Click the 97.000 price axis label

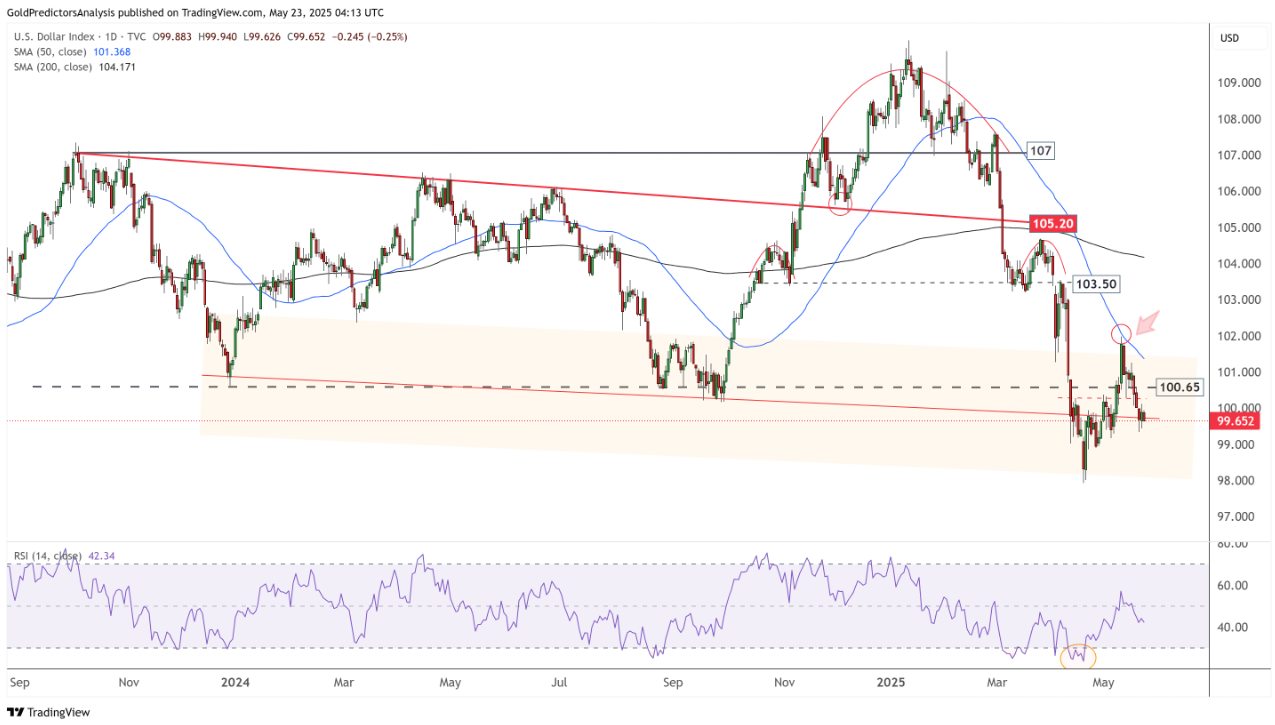tap(1236, 516)
